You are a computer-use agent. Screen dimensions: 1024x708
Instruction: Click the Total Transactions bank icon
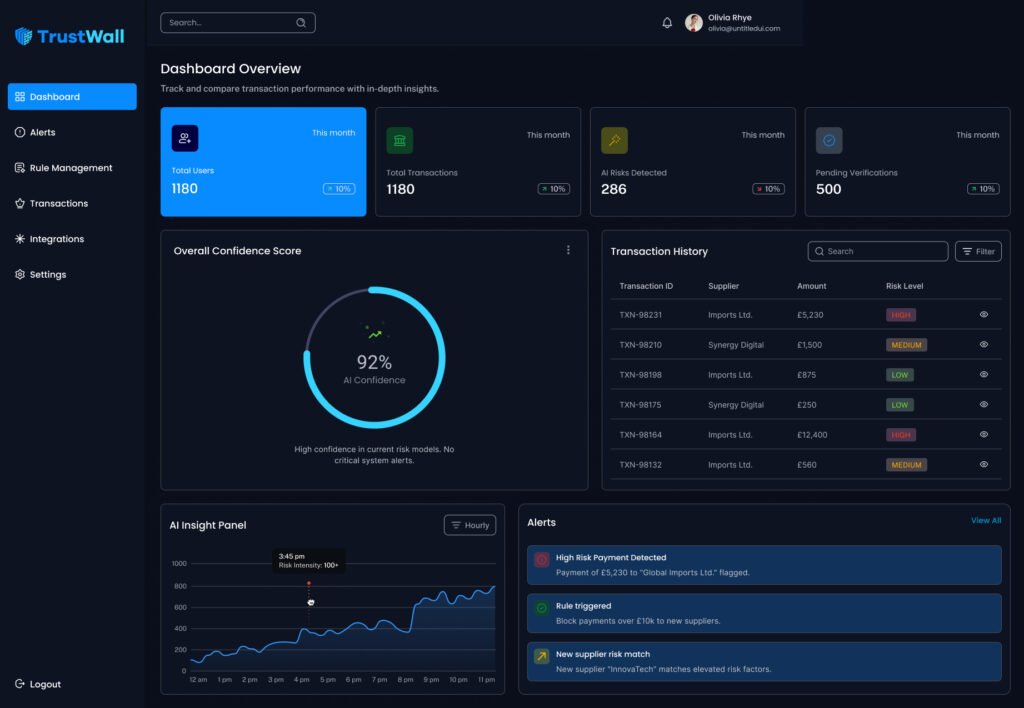point(400,140)
